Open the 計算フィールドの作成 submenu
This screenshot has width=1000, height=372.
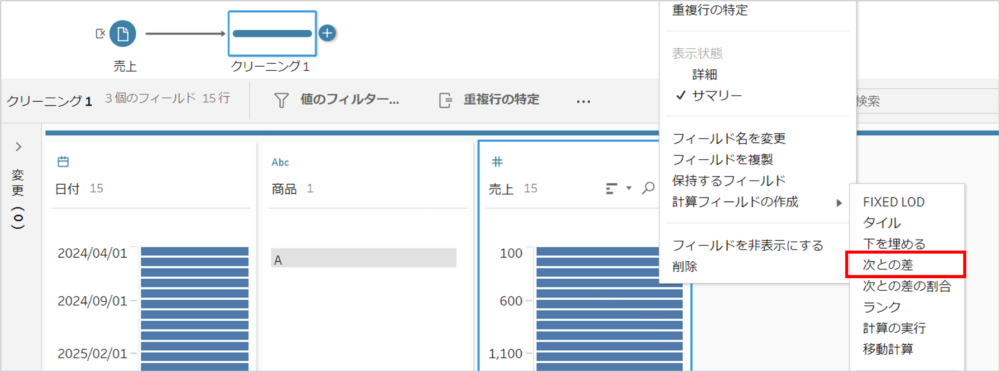735,202
